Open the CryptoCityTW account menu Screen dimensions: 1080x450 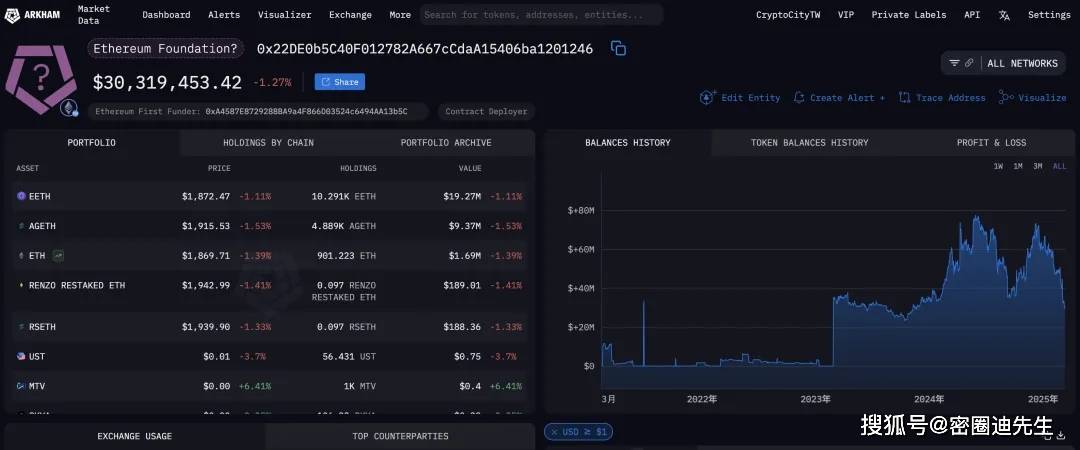coord(788,14)
